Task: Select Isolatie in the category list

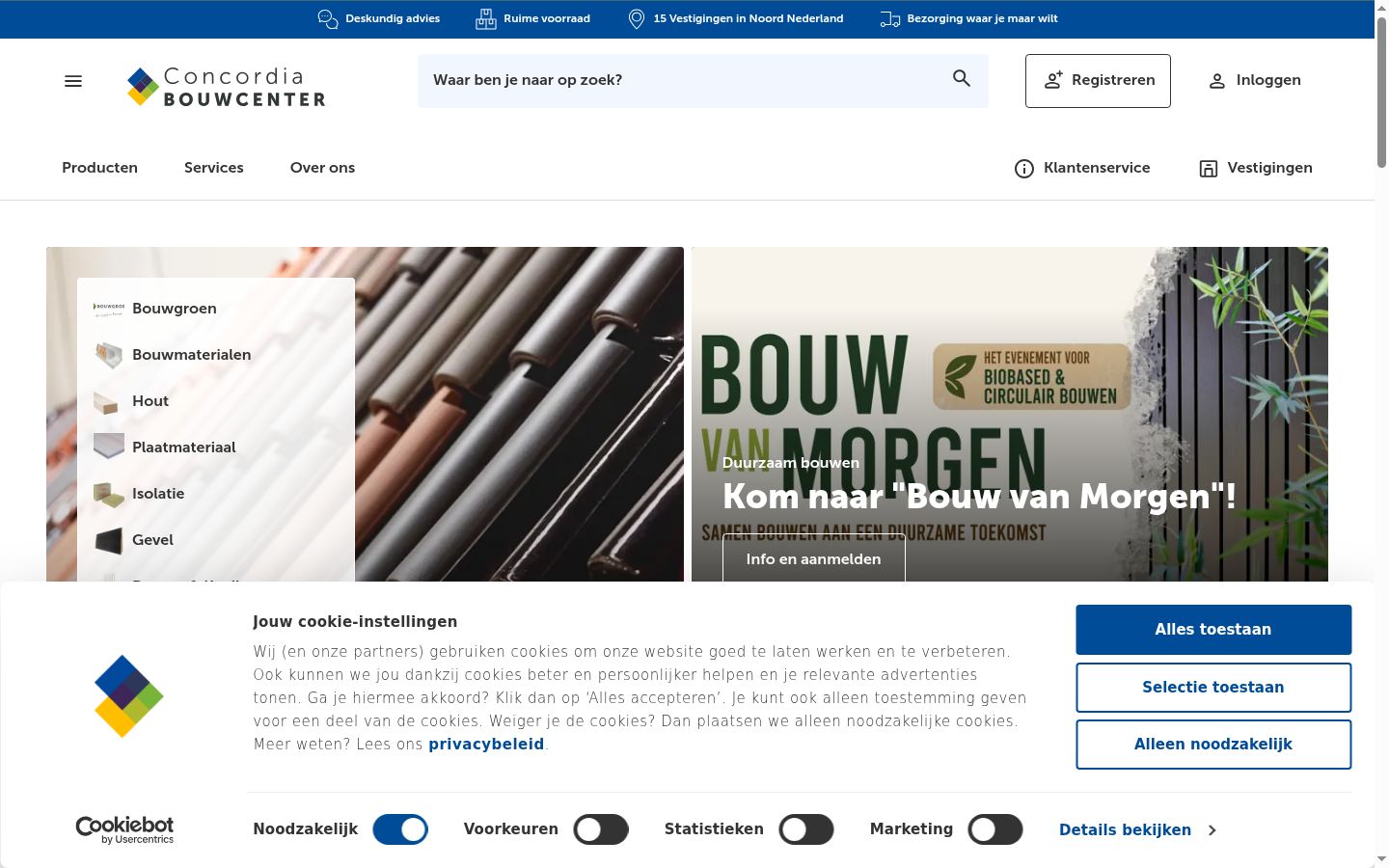Action: click(x=158, y=494)
